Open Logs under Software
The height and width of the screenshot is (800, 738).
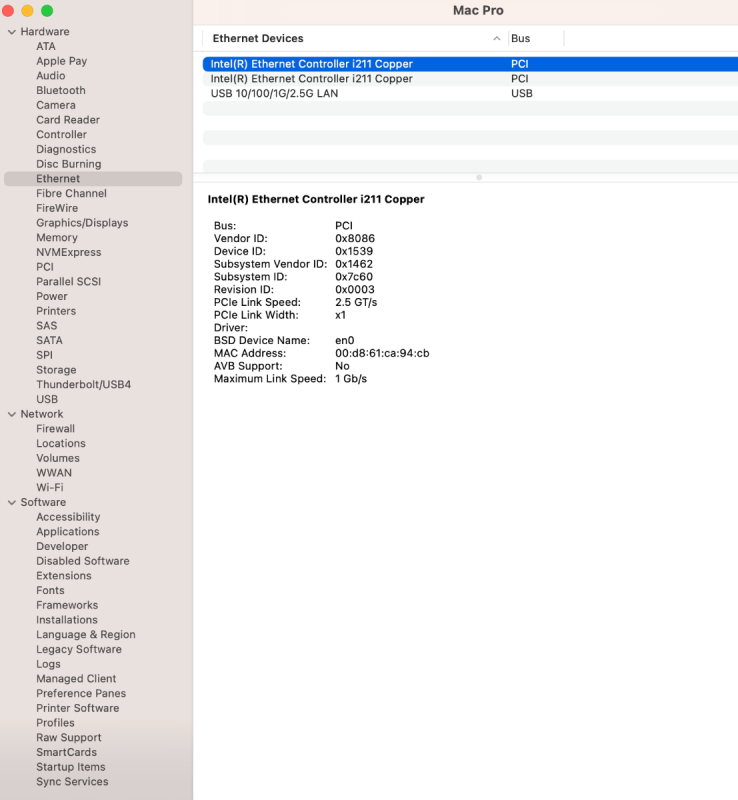48,664
